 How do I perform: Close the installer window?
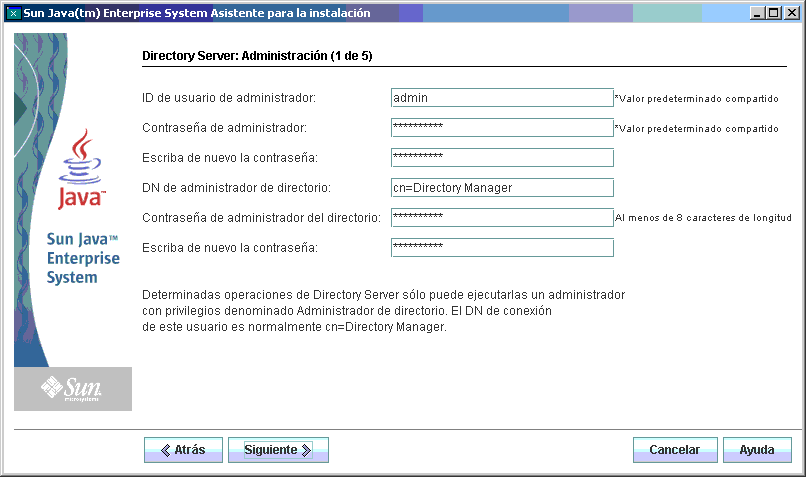792,13
